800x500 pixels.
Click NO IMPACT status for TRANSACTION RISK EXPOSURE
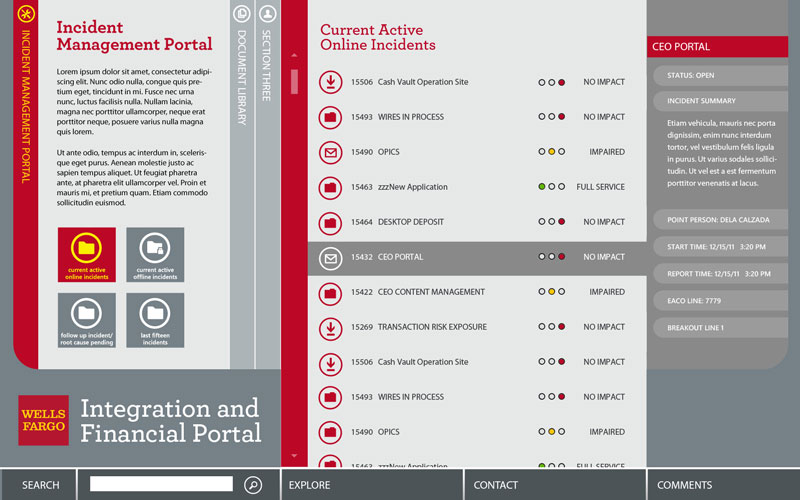click(x=604, y=328)
